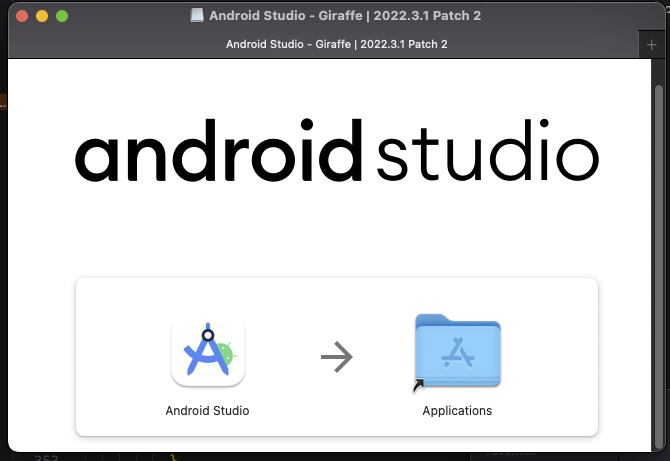The height and width of the screenshot is (461, 670).
Task: Click the vertical scrollbar in the window
Action: tap(658, 266)
